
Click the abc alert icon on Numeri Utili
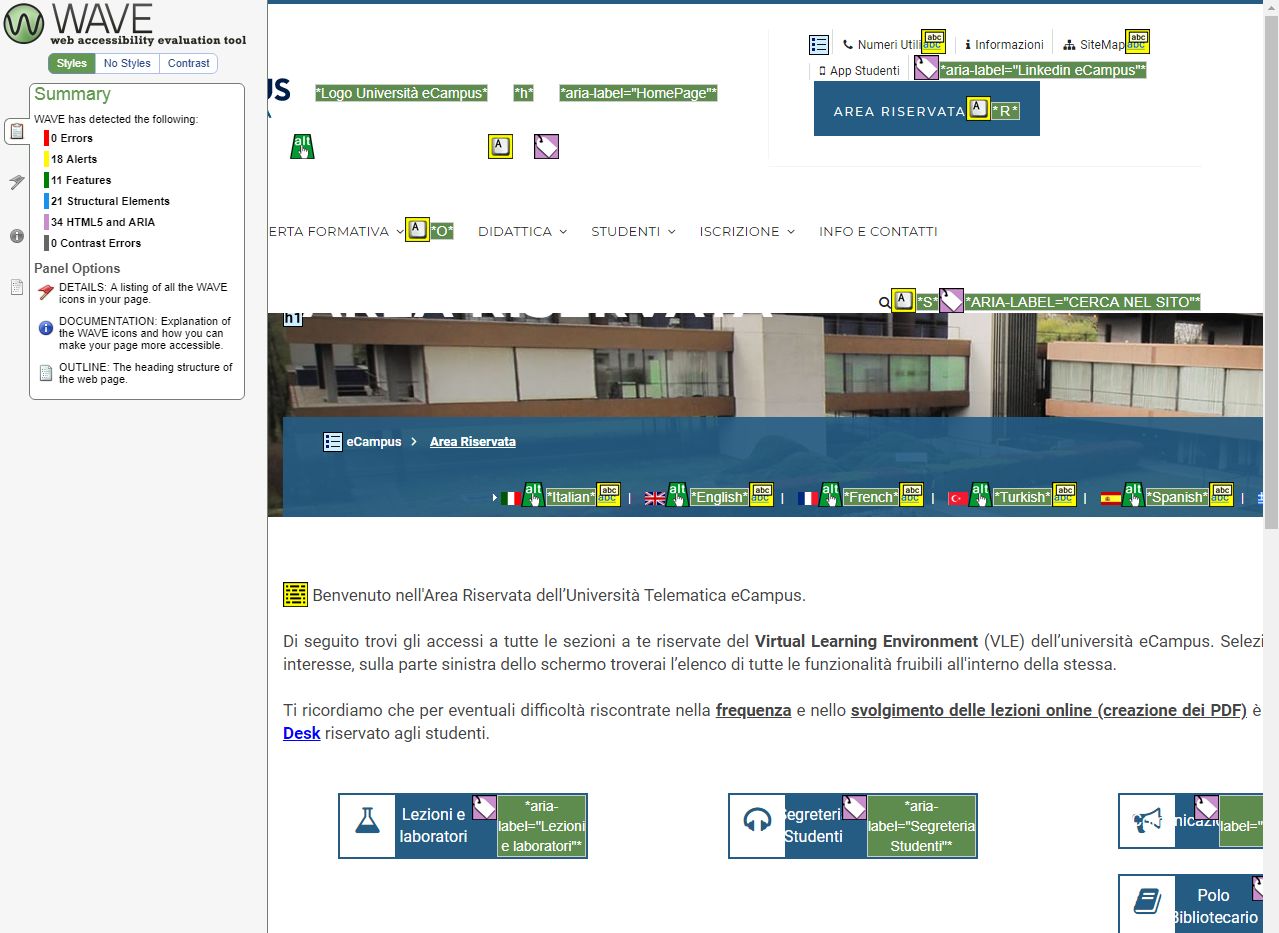pos(933,42)
